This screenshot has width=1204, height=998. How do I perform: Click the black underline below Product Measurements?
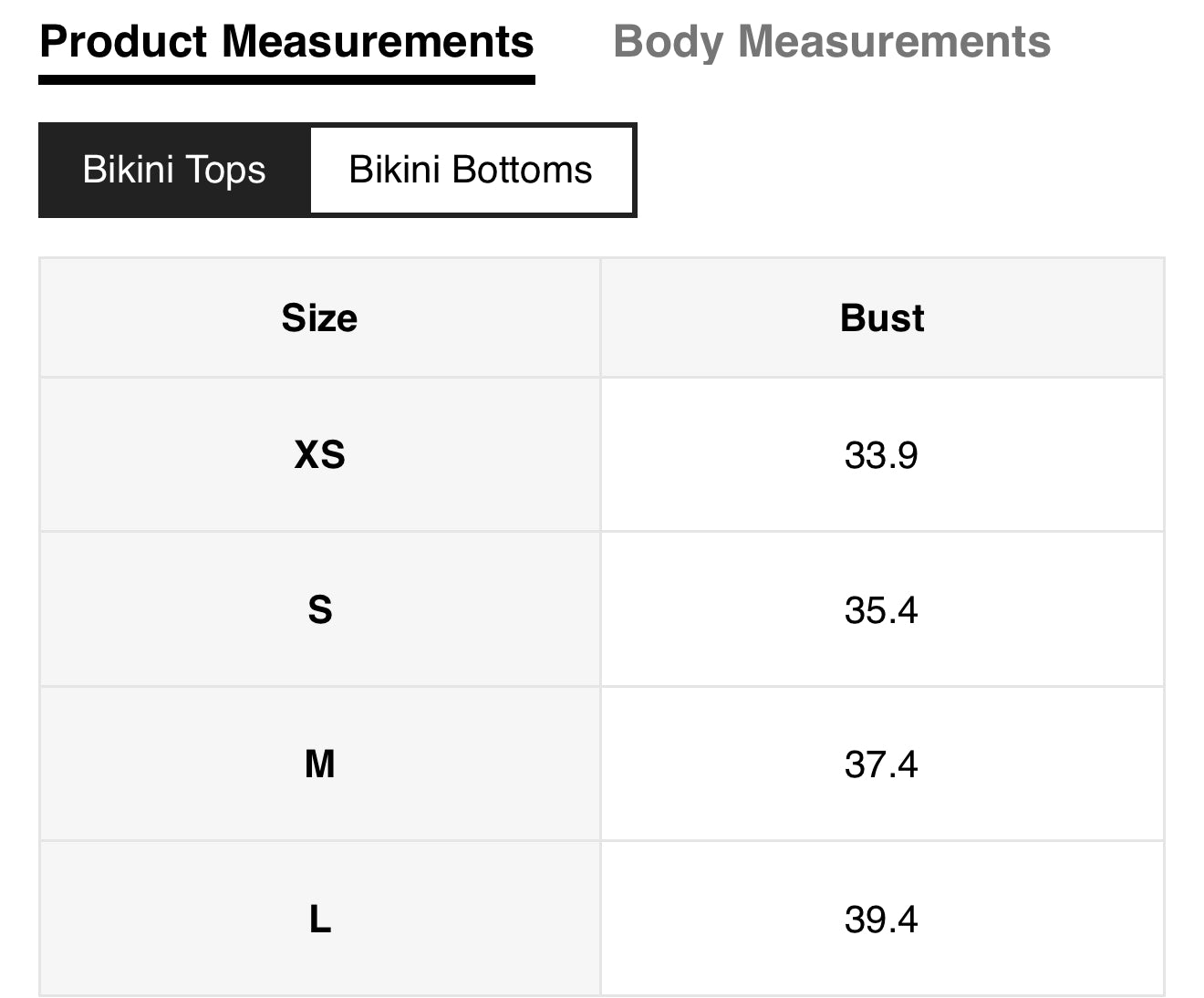286,80
